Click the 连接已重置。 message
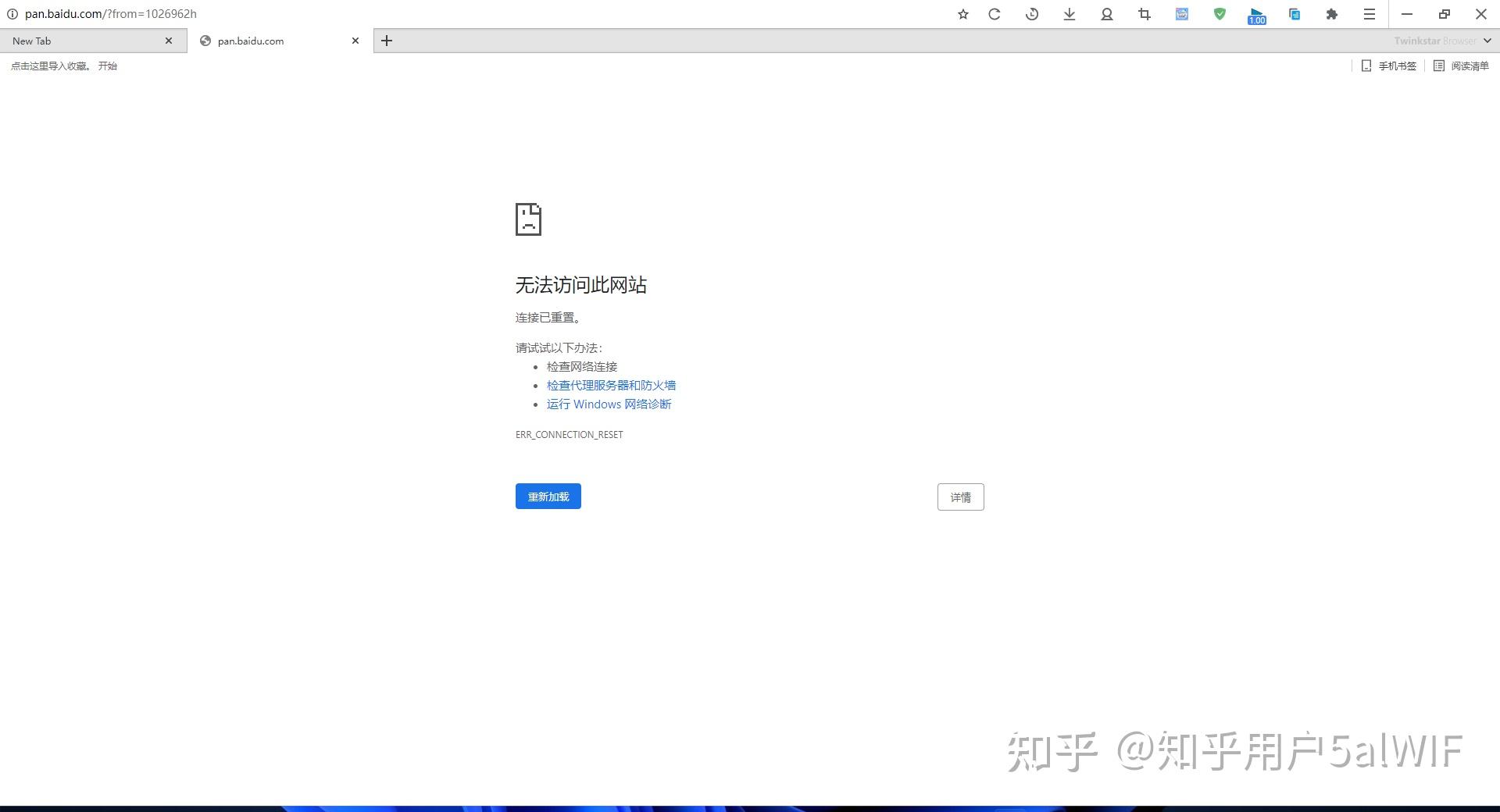 tap(548, 318)
